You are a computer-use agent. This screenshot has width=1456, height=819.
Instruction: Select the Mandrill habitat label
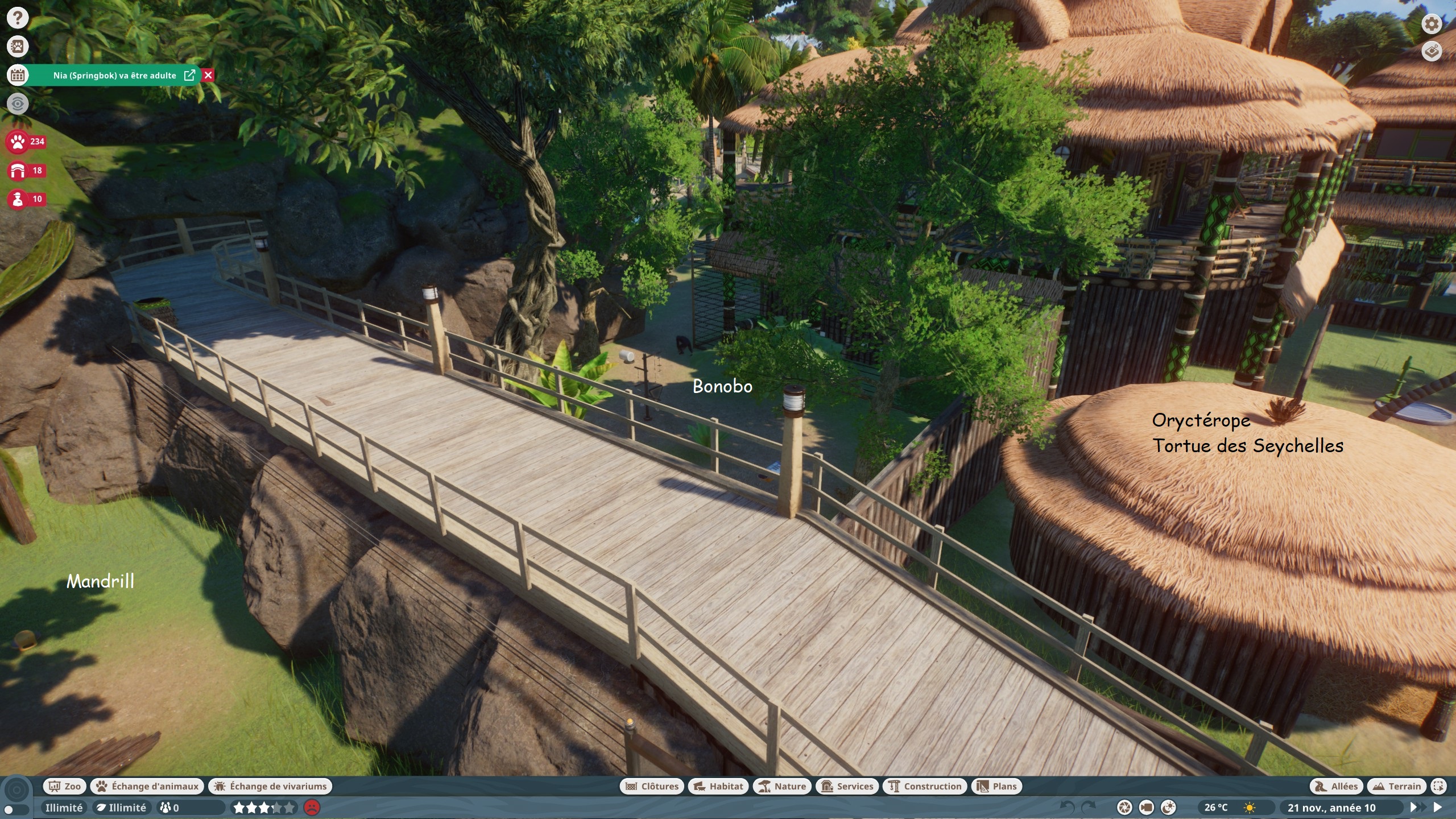coord(101,581)
